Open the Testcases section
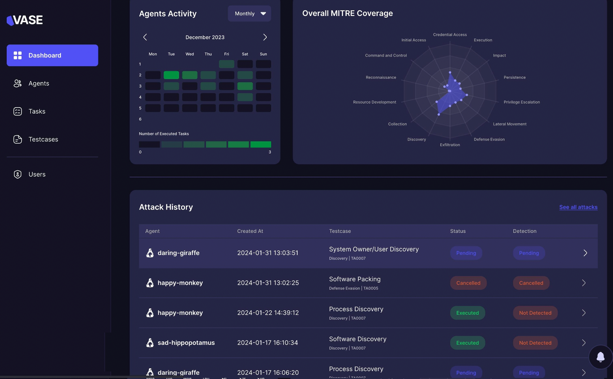613x379 pixels. coord(43,139)
